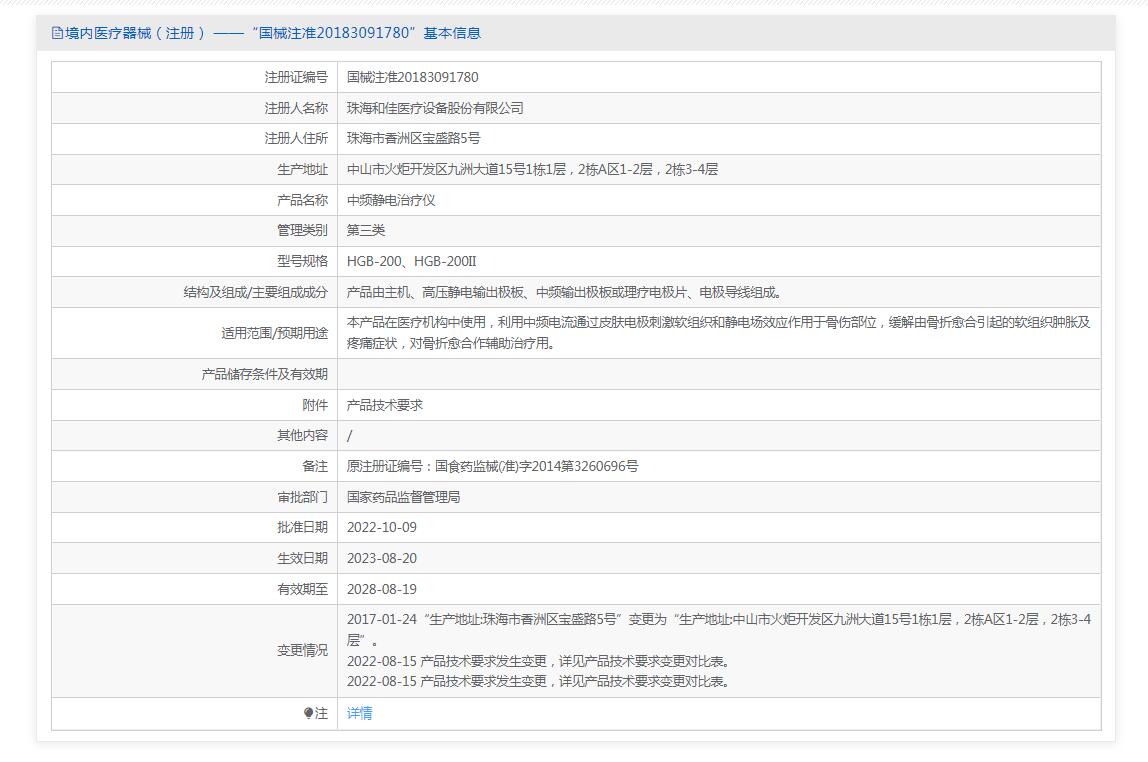Click the 注册证编号 field label
1148x762 pixels.
(296, 77)
